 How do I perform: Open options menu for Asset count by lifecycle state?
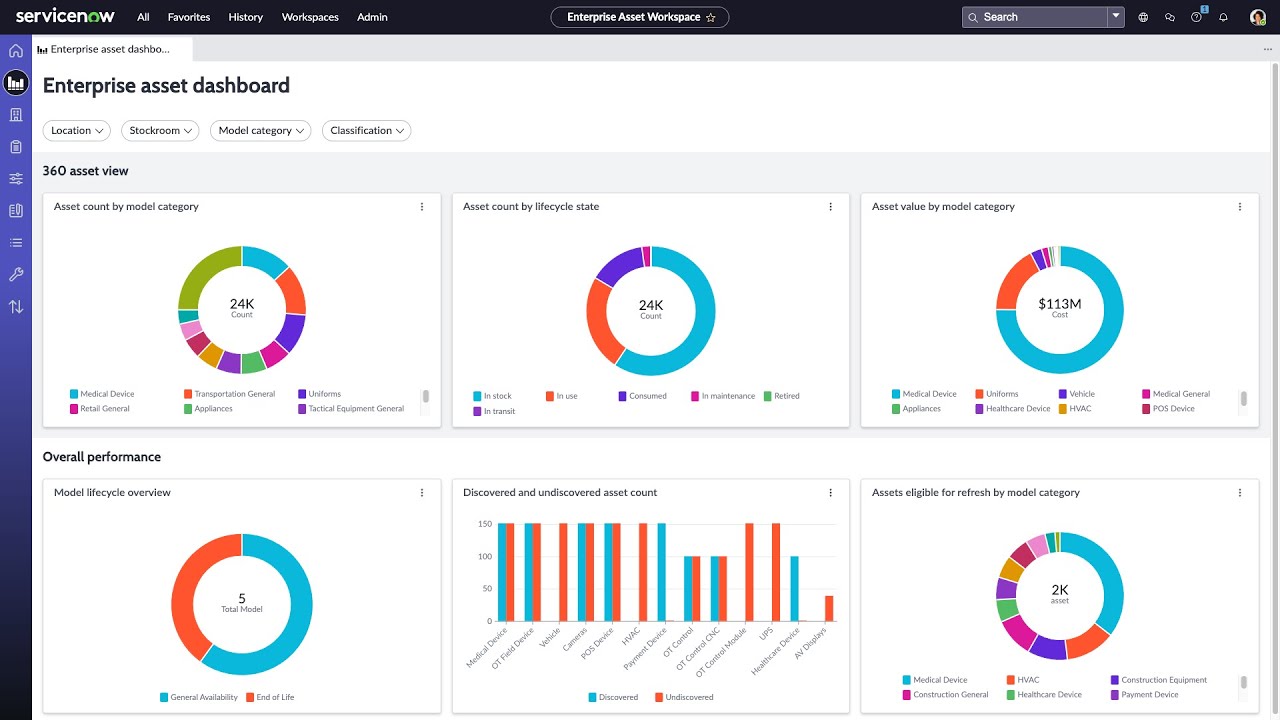pos(831,207)
